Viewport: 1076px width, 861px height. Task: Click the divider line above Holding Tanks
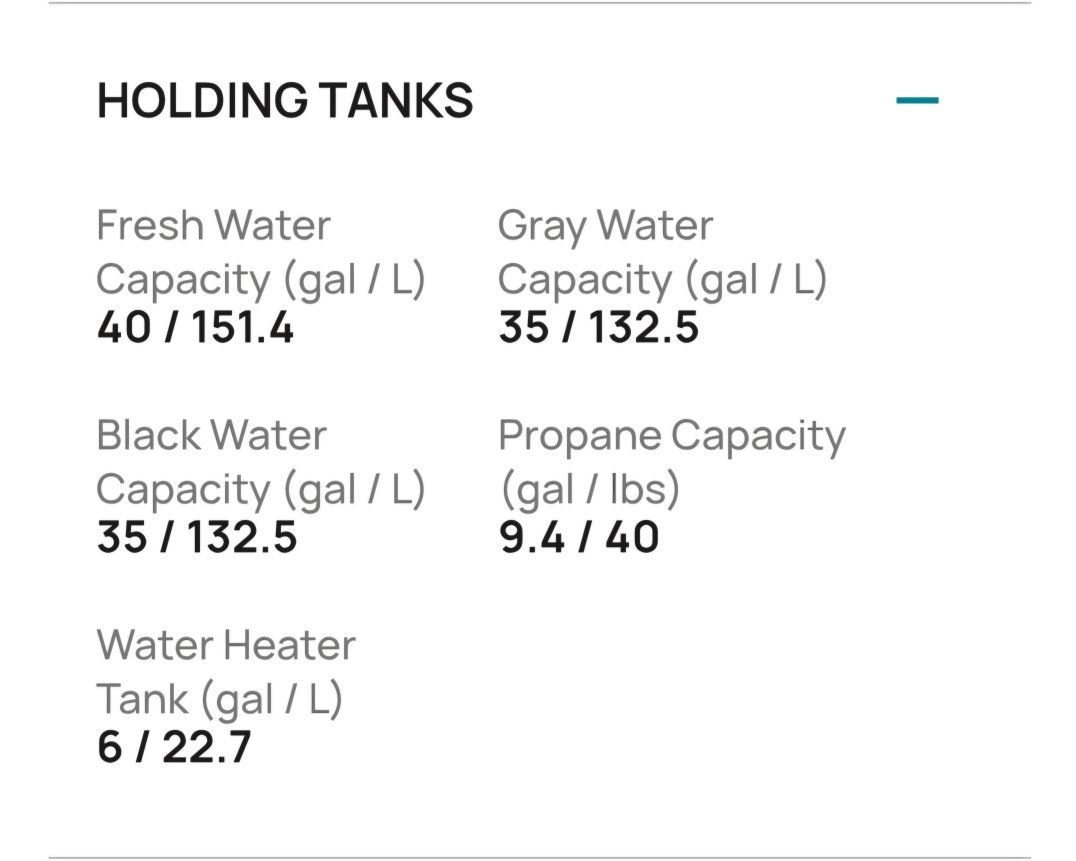(x=538, y=3)
